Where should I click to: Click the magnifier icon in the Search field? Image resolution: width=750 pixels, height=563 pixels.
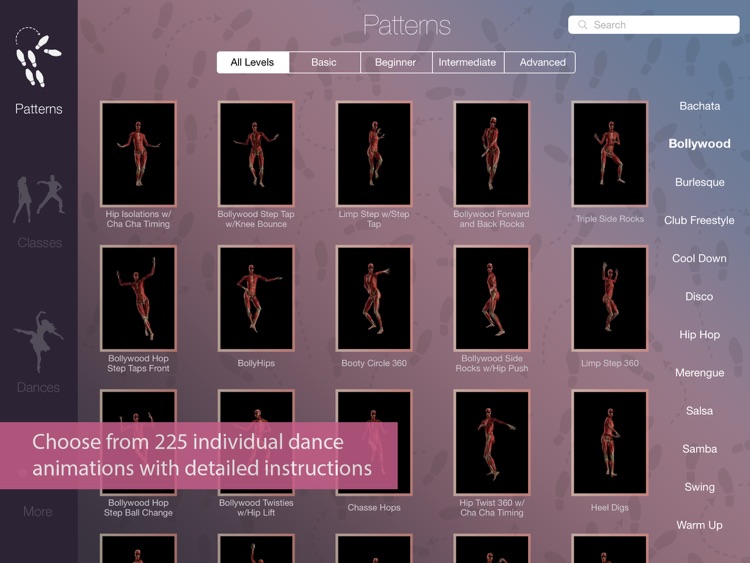pyautogui.click(x=582, y=25)
